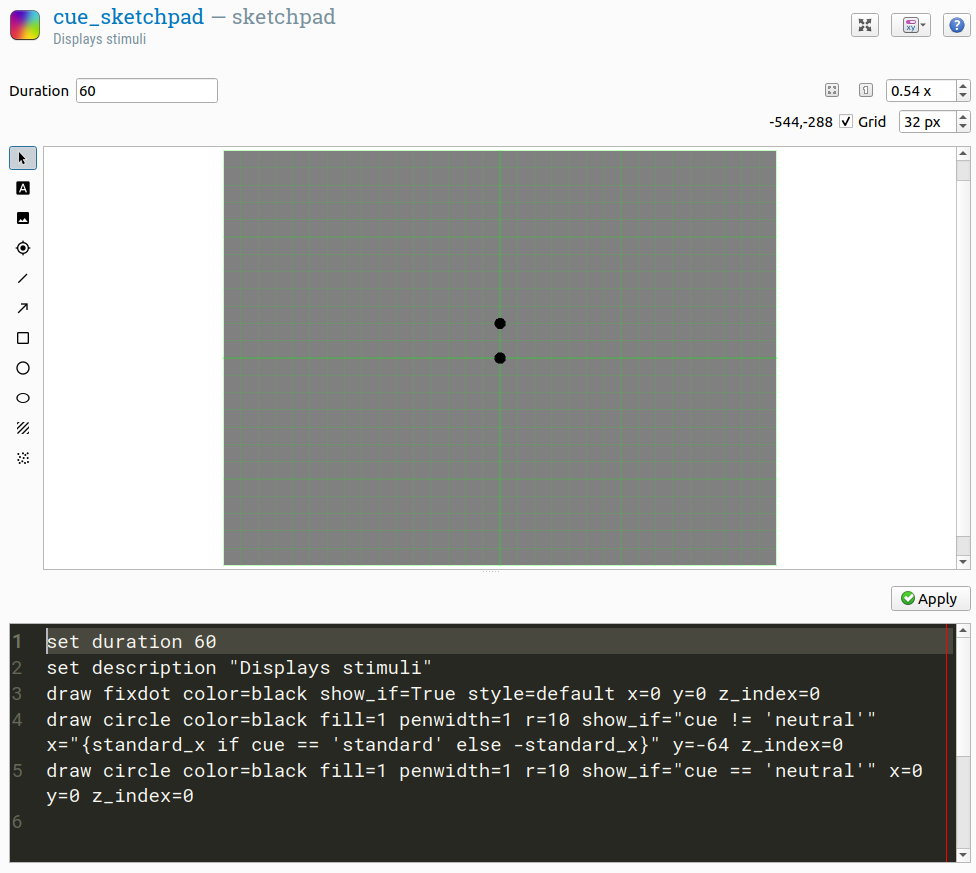976x873 pixels.
Task: Select the Image element tool
Action: click(x=22, y=218)
